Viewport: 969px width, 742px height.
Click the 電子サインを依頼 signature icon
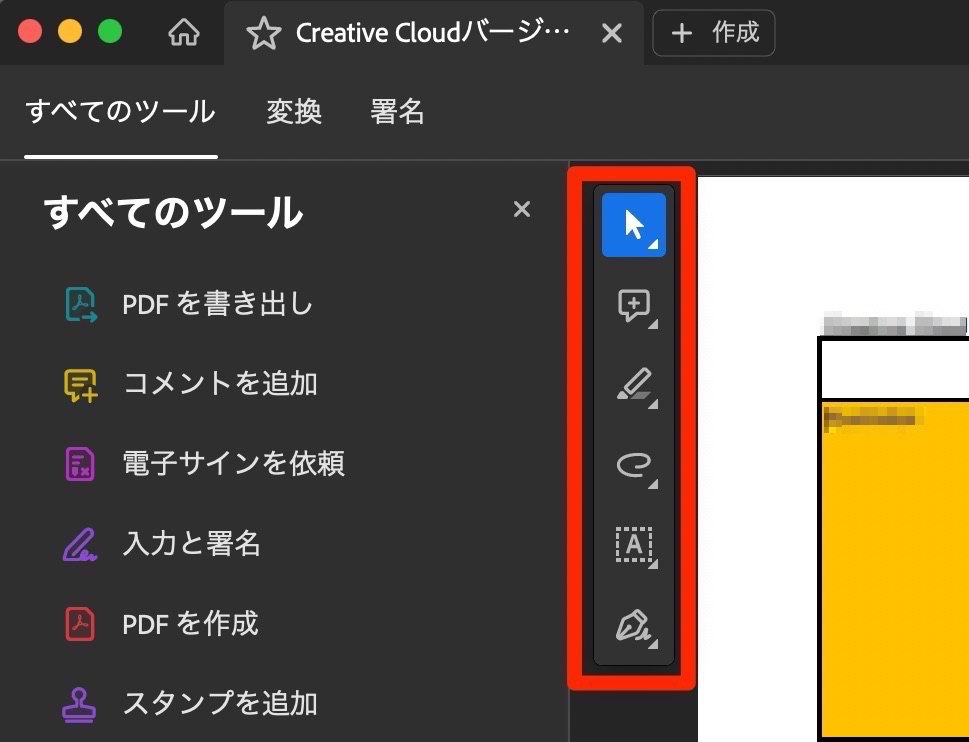pyautogui.click(x=79, y=463)
